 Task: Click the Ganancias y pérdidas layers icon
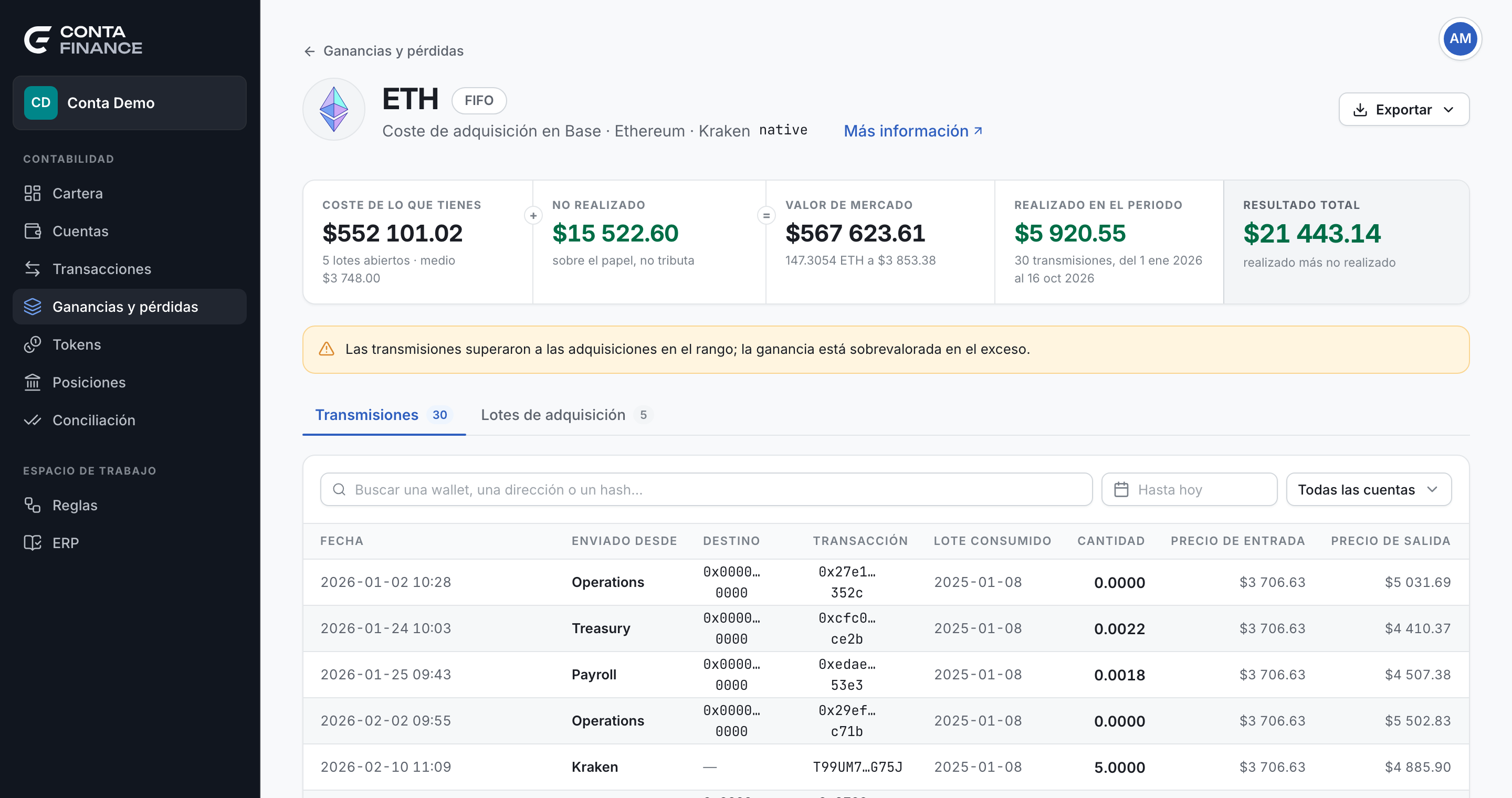[x=32, y=306]
